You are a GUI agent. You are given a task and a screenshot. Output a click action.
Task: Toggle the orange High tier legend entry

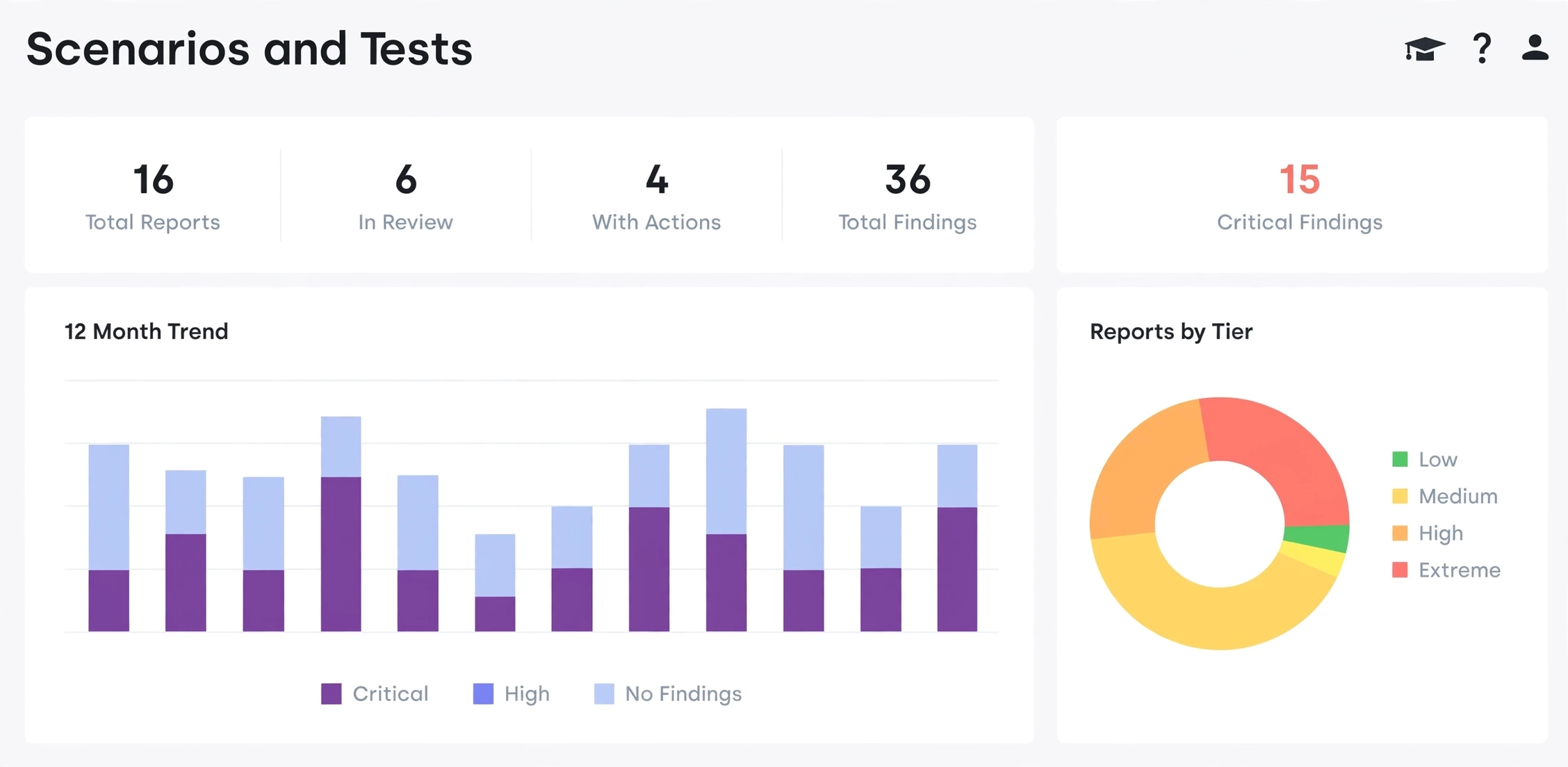(x=1428, y=533)
